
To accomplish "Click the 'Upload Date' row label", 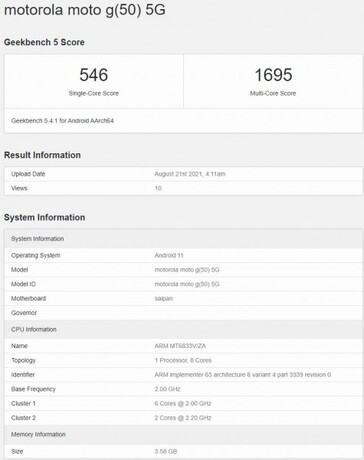I will click(x=28, y=174).
